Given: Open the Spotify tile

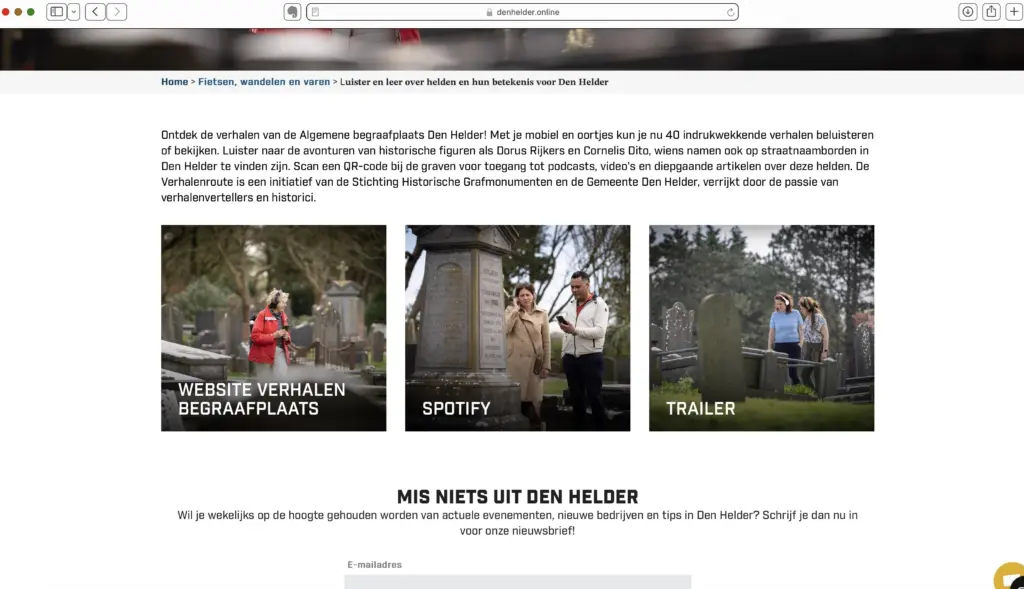Looking at the screenshot, I should tap(517, 328).
